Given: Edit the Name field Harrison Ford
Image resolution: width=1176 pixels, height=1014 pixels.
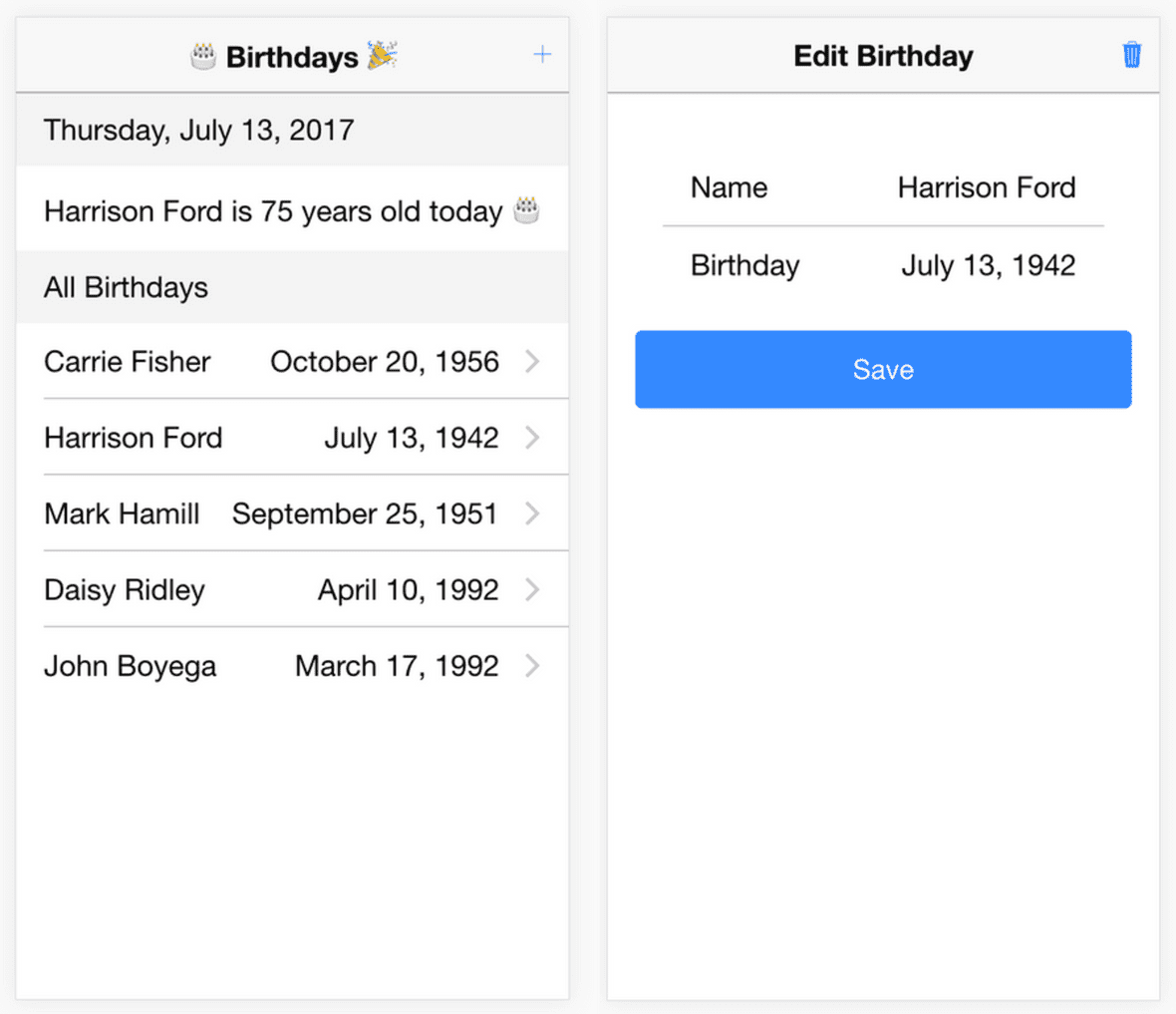Looking at the screenshot, I should pyautogui.click(x=986, y=187).
